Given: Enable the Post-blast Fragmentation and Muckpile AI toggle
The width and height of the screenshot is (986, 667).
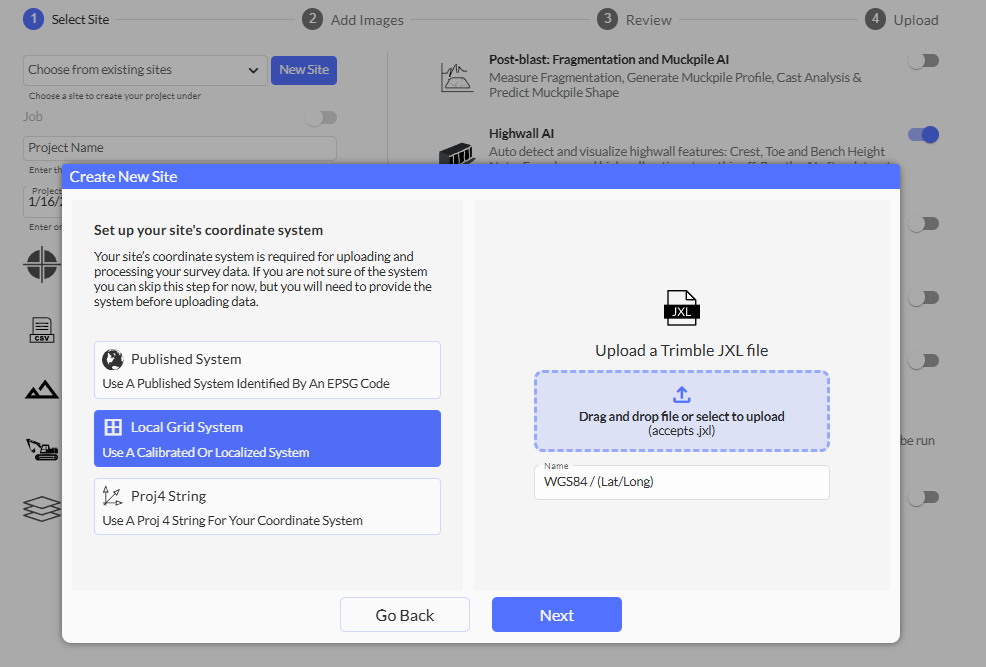Looking at the screenshot, I should tap(923, 61).
